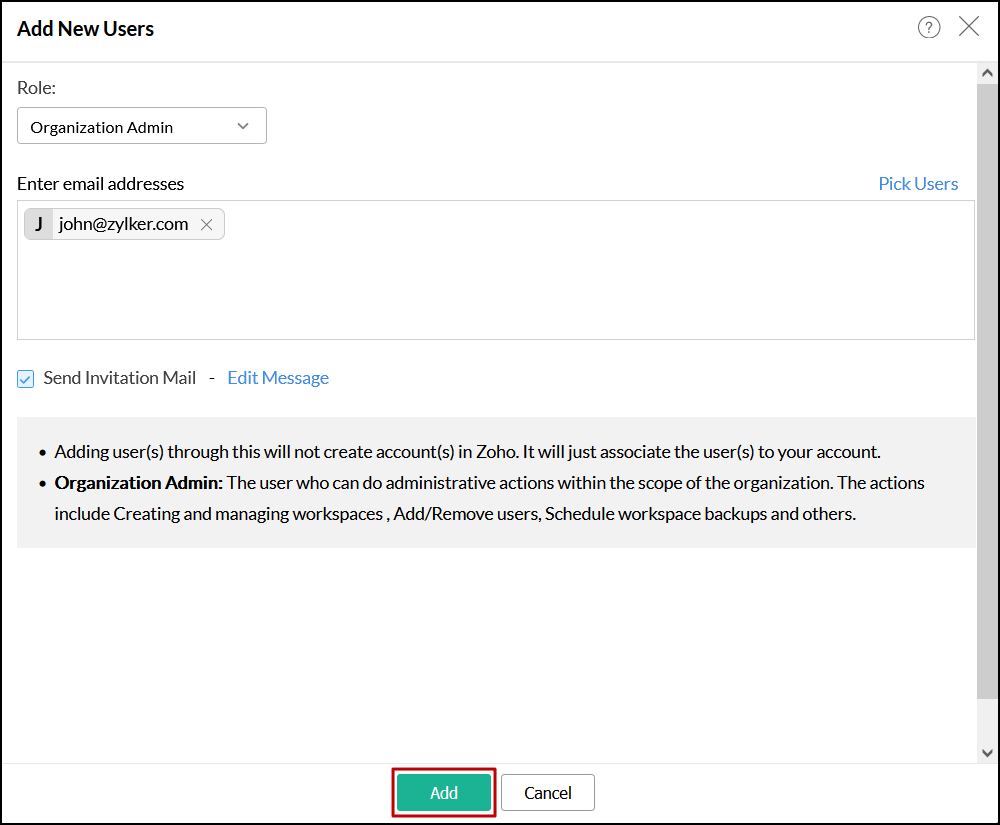1000x825 pixels.
Task: Click the scrollbar up arrow
Action: tap(987, 73)
